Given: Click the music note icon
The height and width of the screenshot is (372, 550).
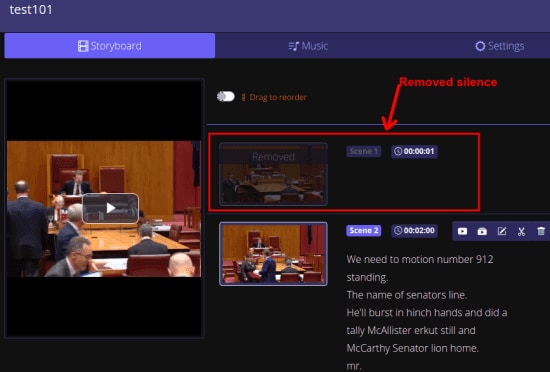Looking at the screenshot, I should coord(294,46).
